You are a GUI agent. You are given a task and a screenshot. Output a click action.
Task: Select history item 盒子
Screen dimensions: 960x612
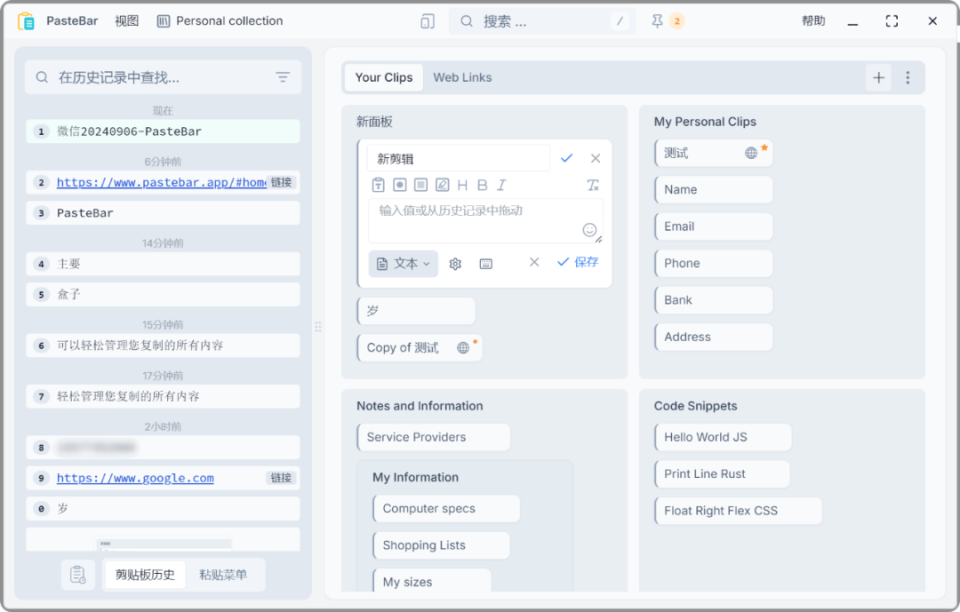pyautogui.click(x=163, y=294)
